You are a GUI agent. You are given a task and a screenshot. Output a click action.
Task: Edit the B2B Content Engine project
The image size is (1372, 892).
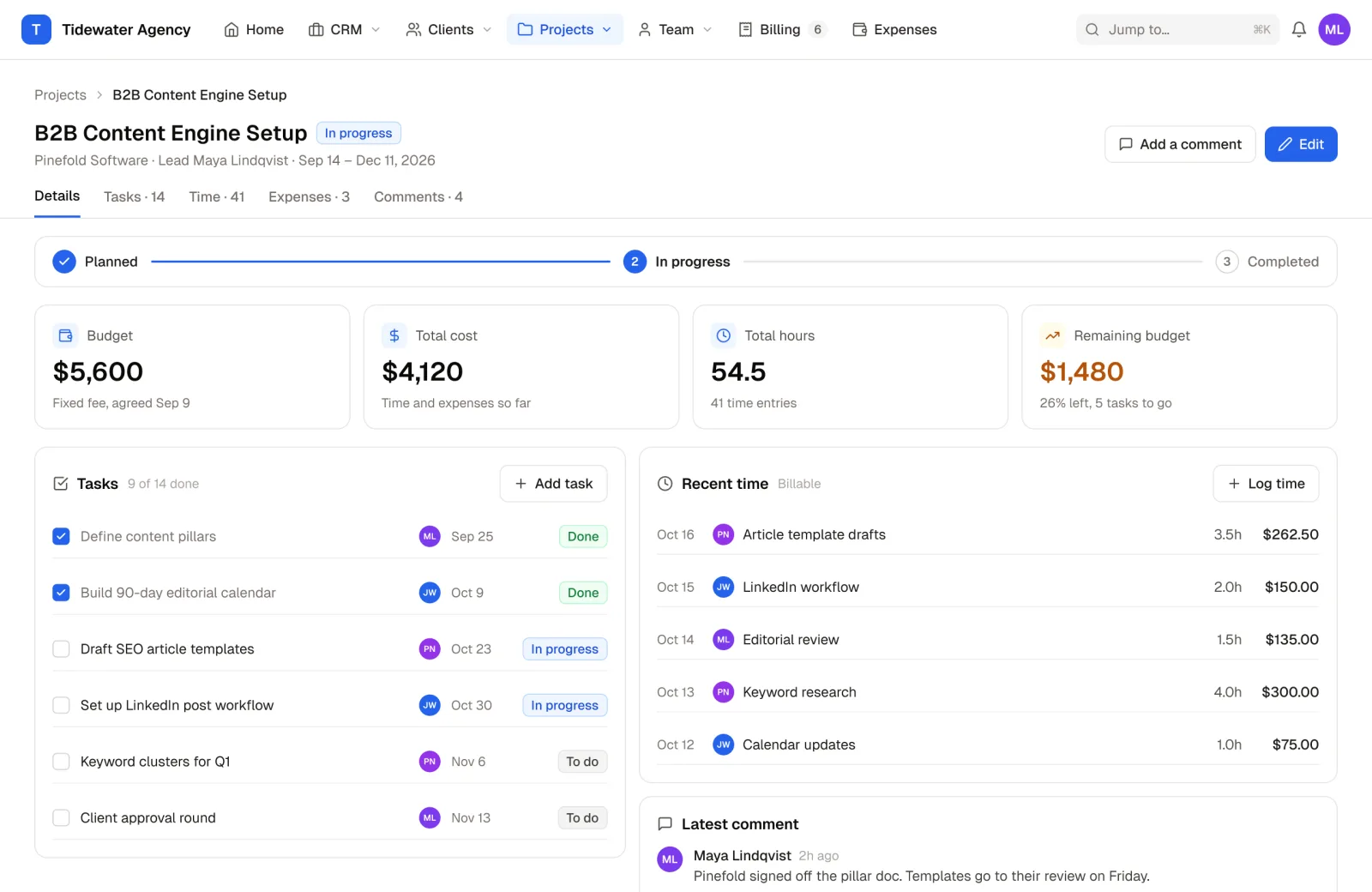click(1301, 144)
